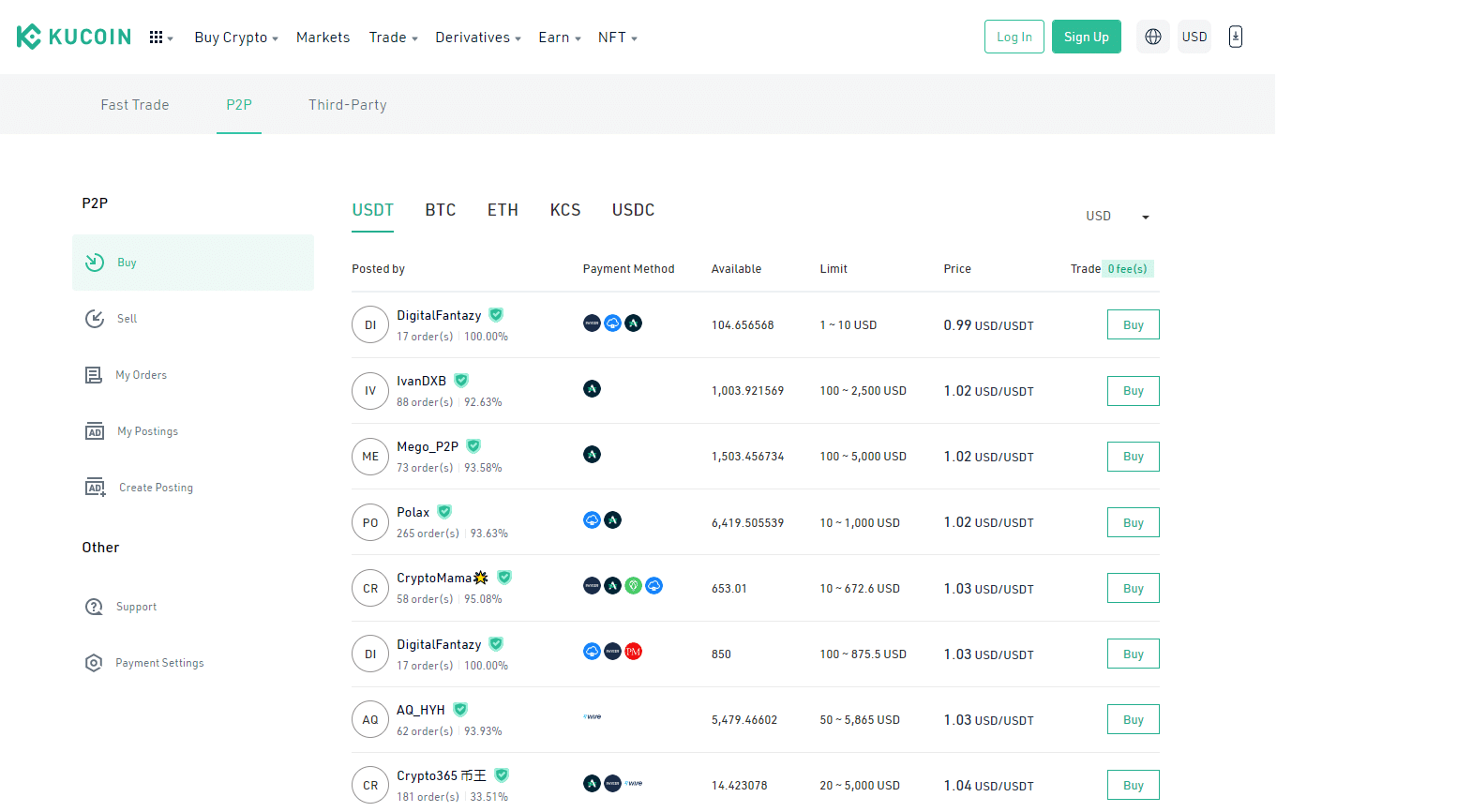Click the USD currency button in the header

tap(1194, 37)
